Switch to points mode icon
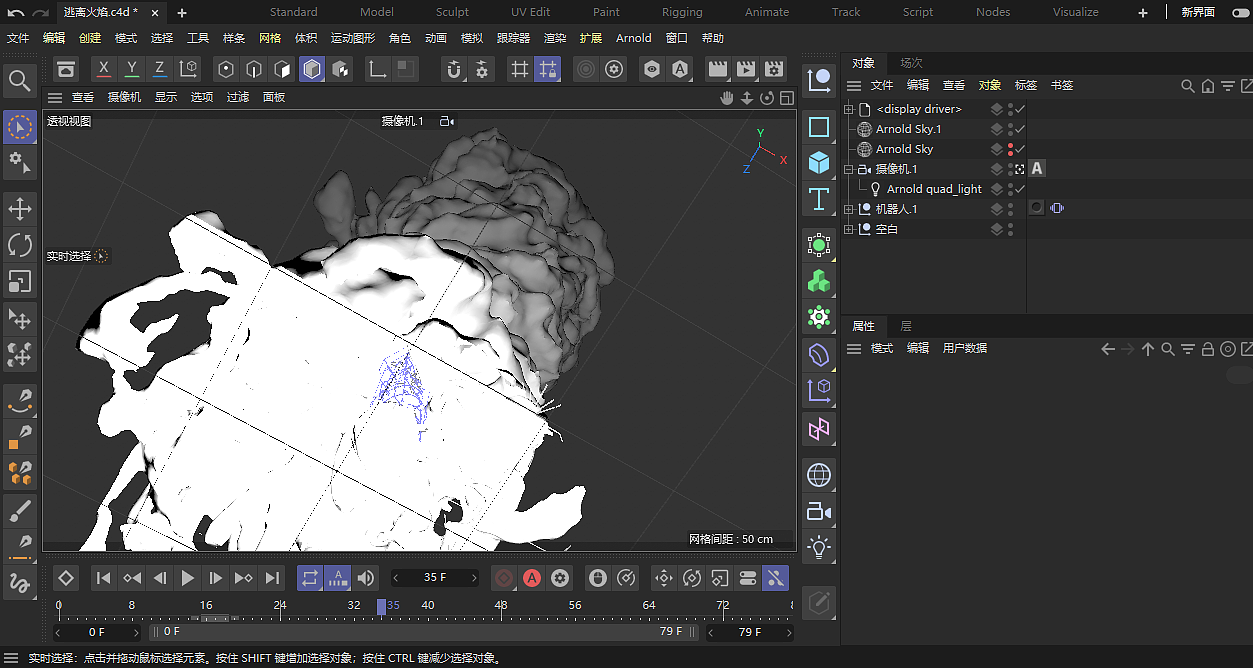The width and height of the screenshot is (1253, 668). pyautogui.click(x=226, y=69)
